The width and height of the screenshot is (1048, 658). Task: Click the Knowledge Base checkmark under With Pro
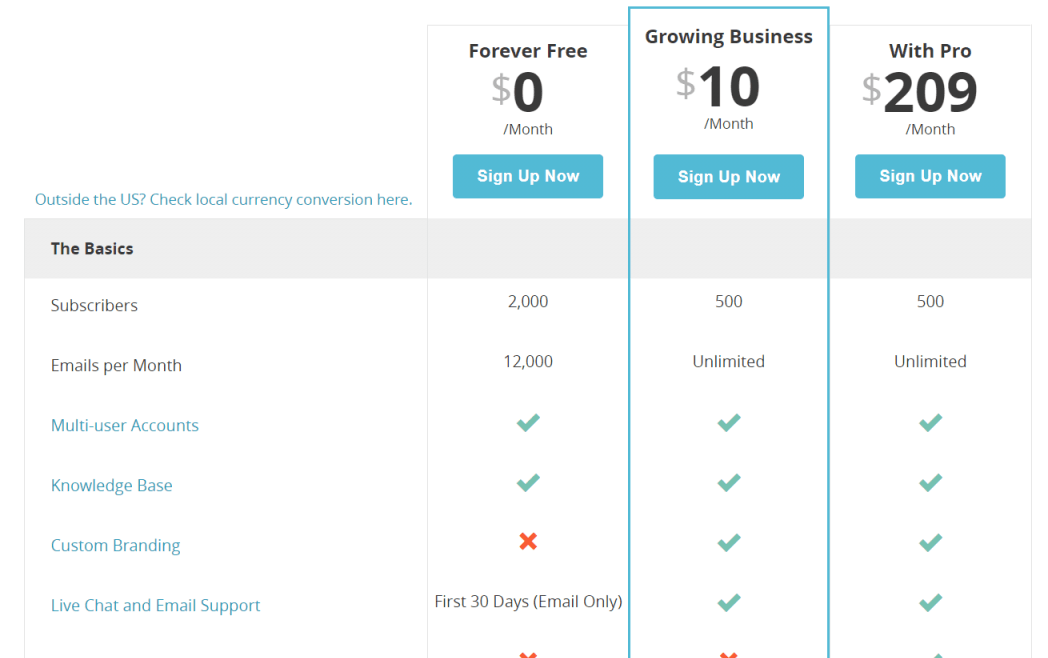tap(930, 482)
